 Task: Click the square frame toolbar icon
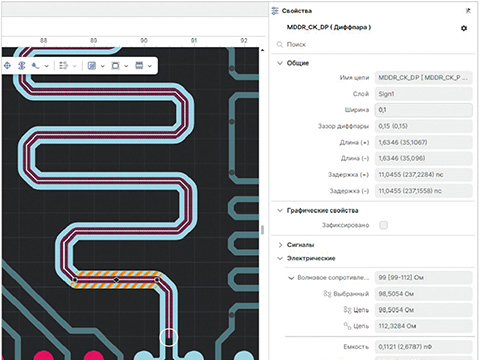115,66
